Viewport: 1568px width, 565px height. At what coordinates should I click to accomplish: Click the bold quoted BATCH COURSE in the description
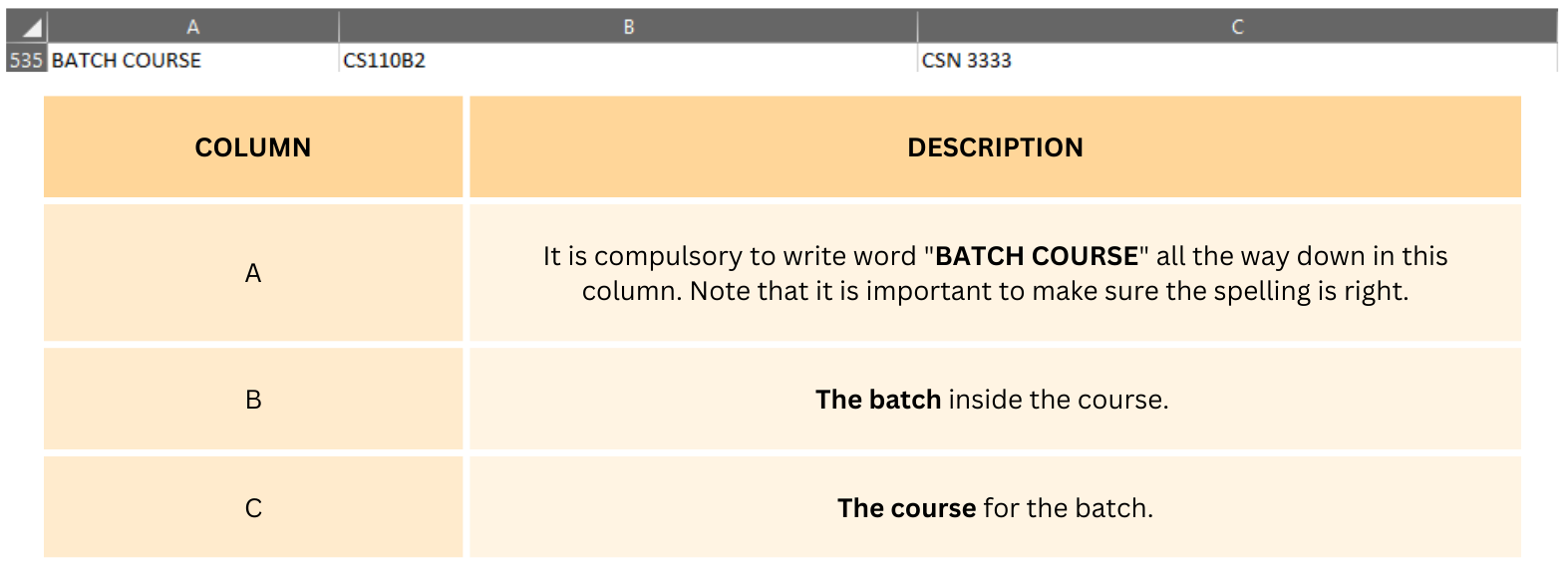pyautogui.click(x=1036, y=256)
